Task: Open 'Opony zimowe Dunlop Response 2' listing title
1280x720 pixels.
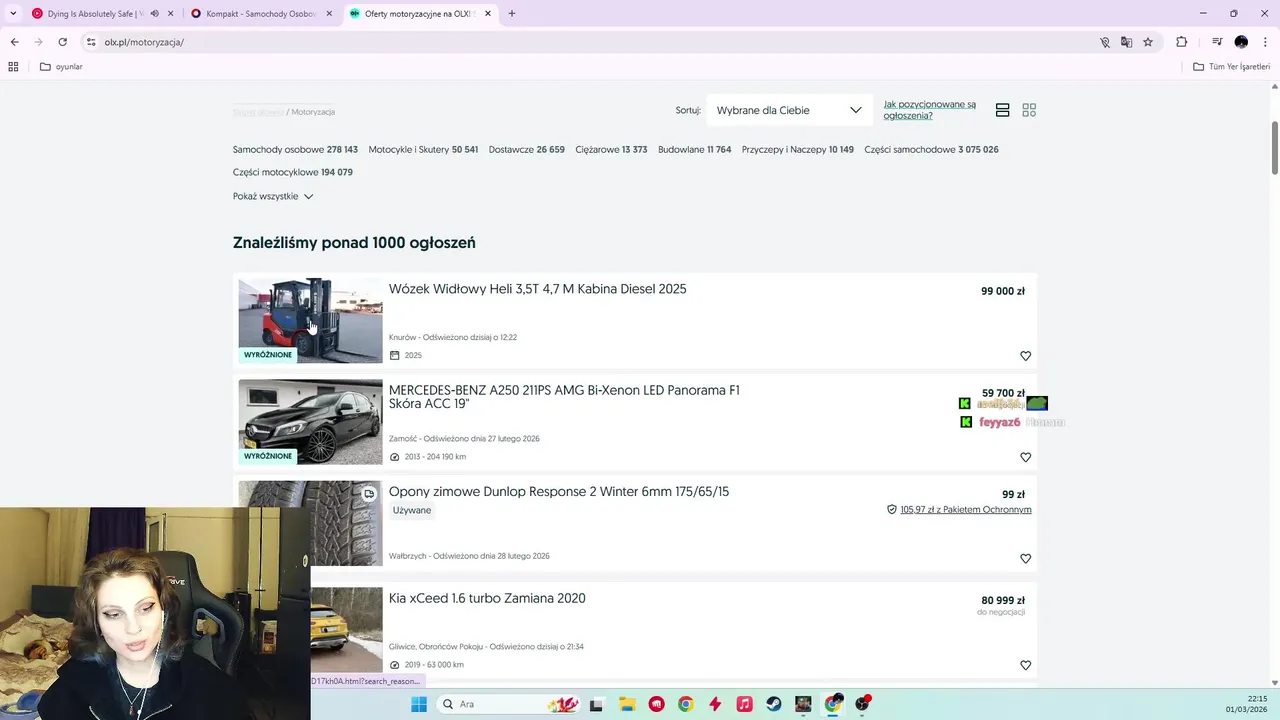Action: pyautogui.click(x=559, y=492)
